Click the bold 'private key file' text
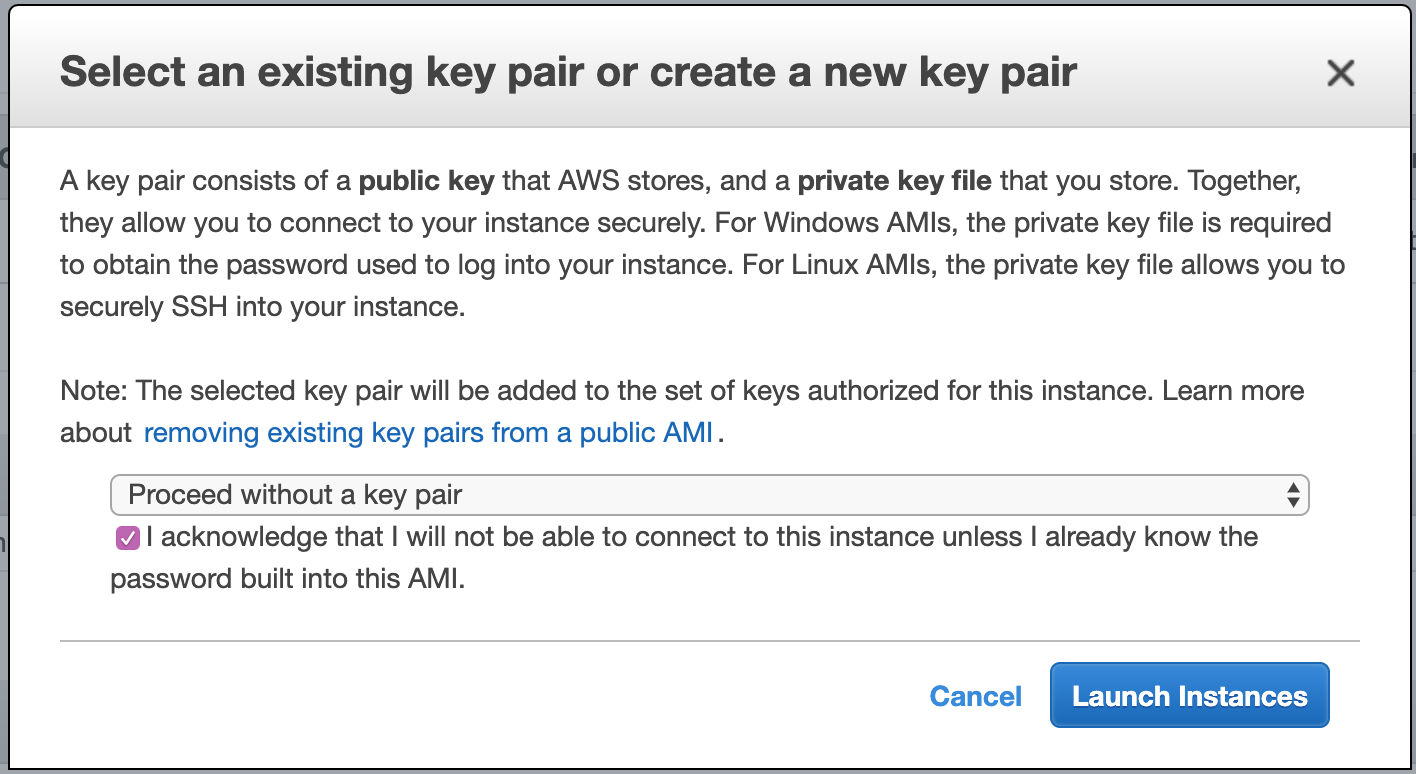1416x774 pixels. pyautogui.click(x=894, y=181)
